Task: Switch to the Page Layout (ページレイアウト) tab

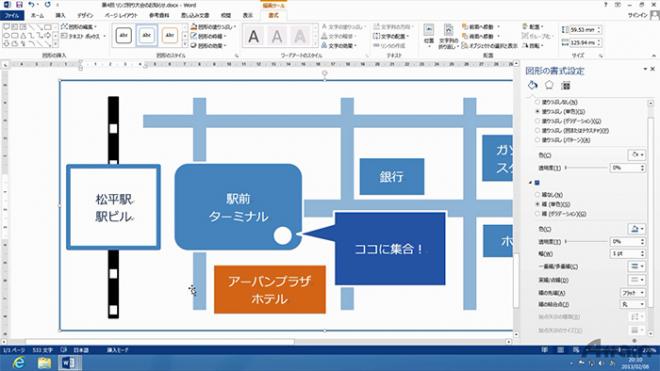Action: 121,15
